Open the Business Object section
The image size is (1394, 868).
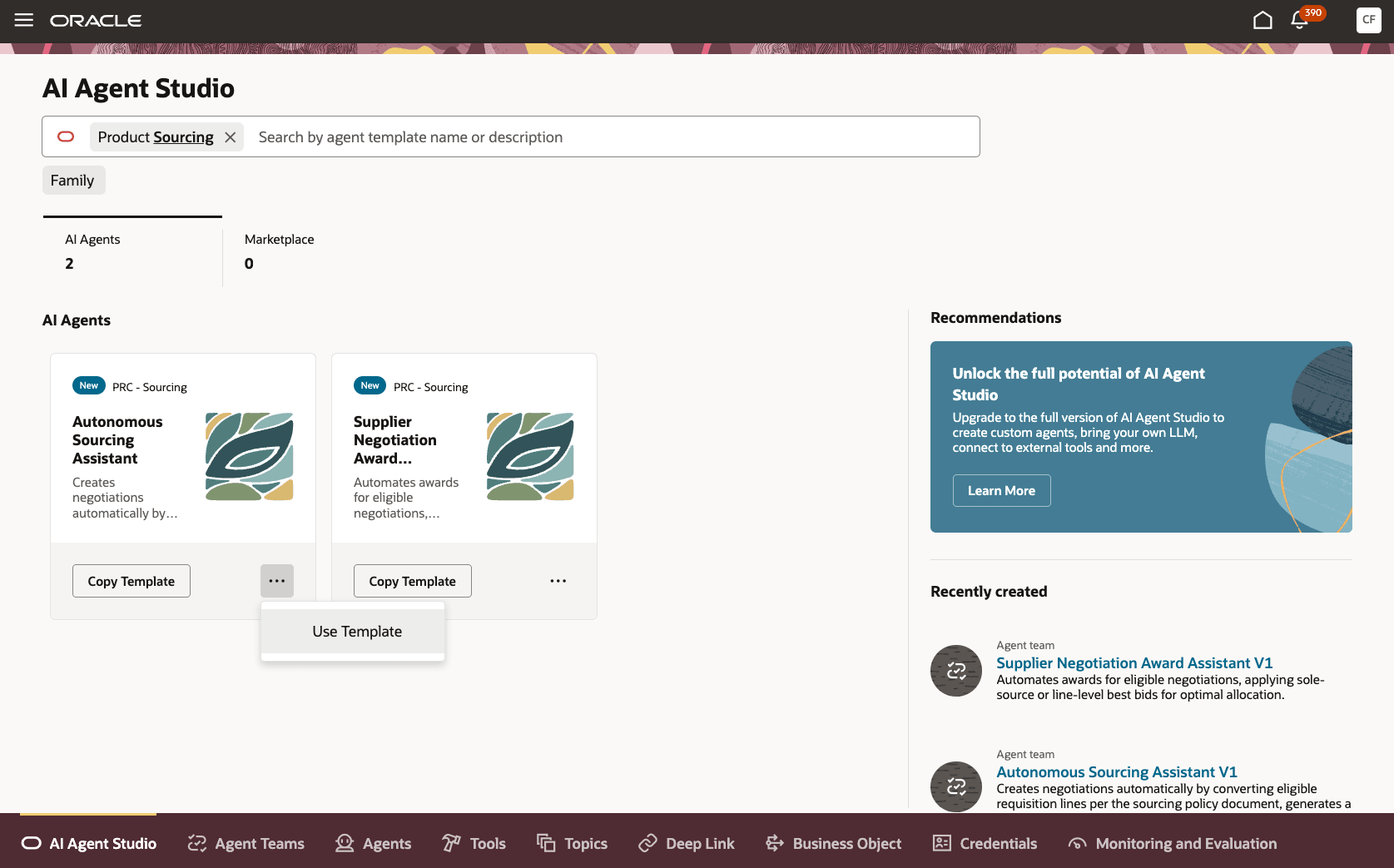(832, 843)
